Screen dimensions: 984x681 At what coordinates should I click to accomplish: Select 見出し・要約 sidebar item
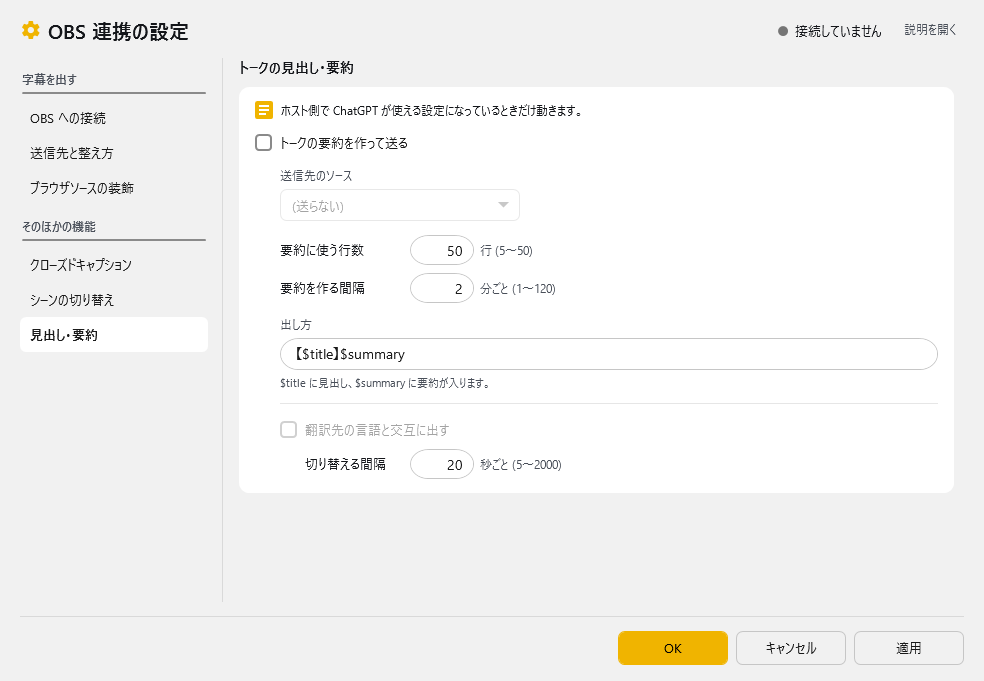pyautogui.click(x=114, y=335)
